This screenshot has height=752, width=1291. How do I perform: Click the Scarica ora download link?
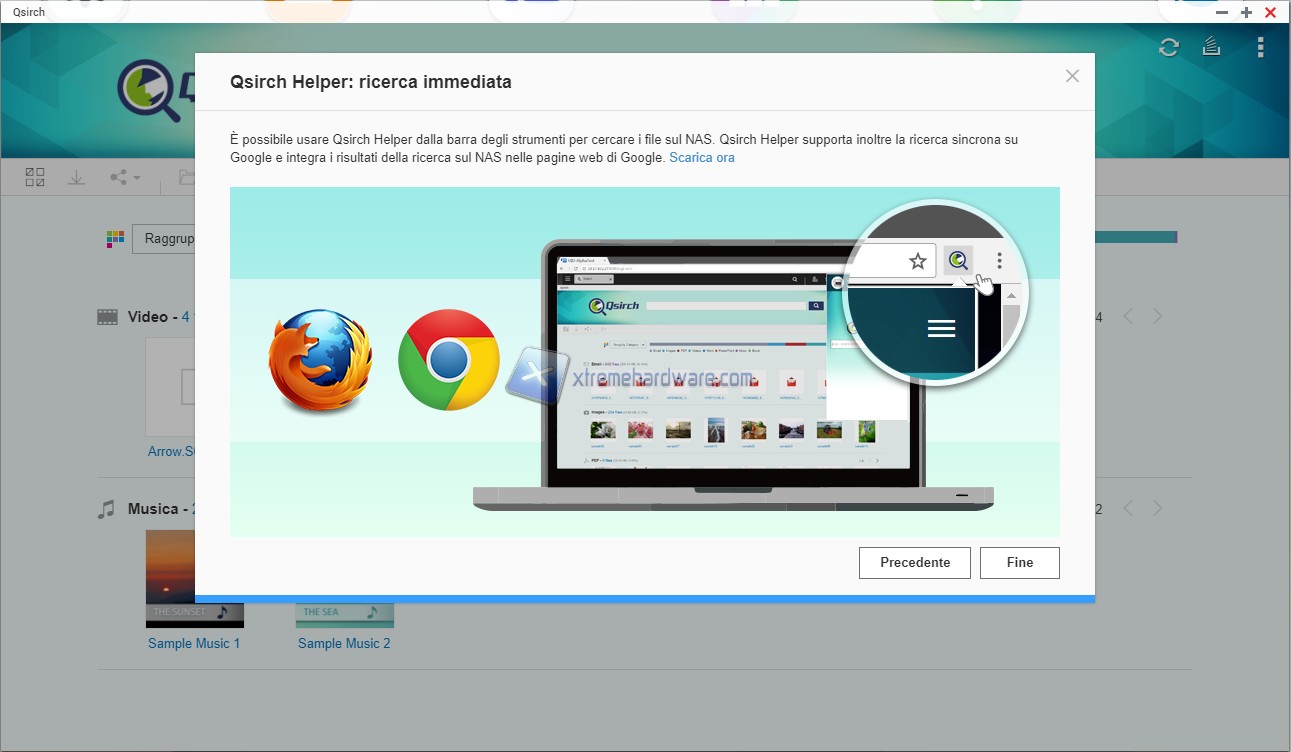tap(702, 158)
